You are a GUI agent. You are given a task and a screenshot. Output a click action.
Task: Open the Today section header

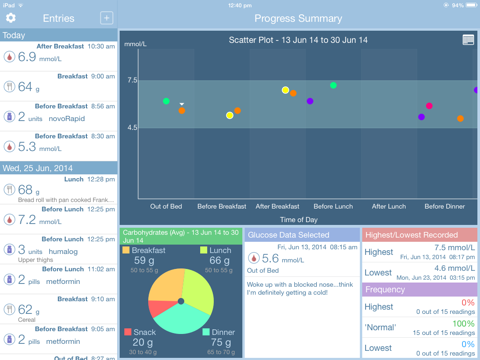[59, 35]
